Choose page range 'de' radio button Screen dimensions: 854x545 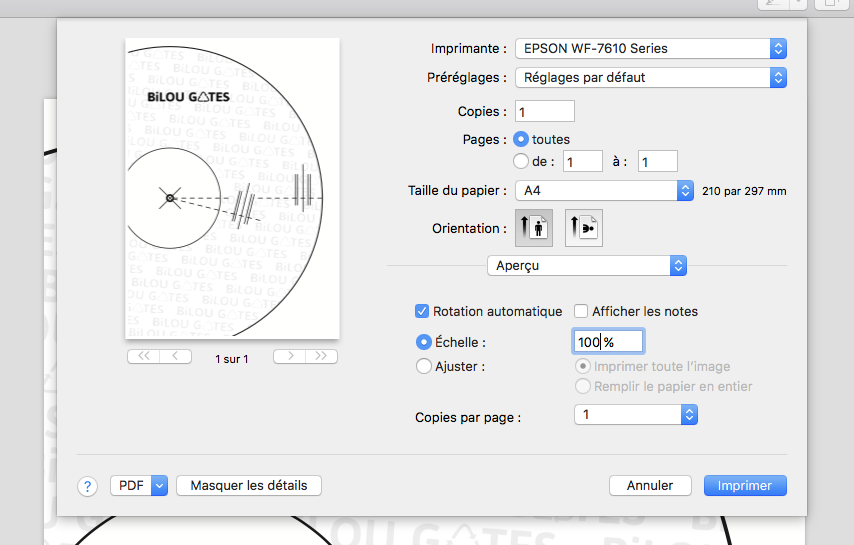coord(520,160)
